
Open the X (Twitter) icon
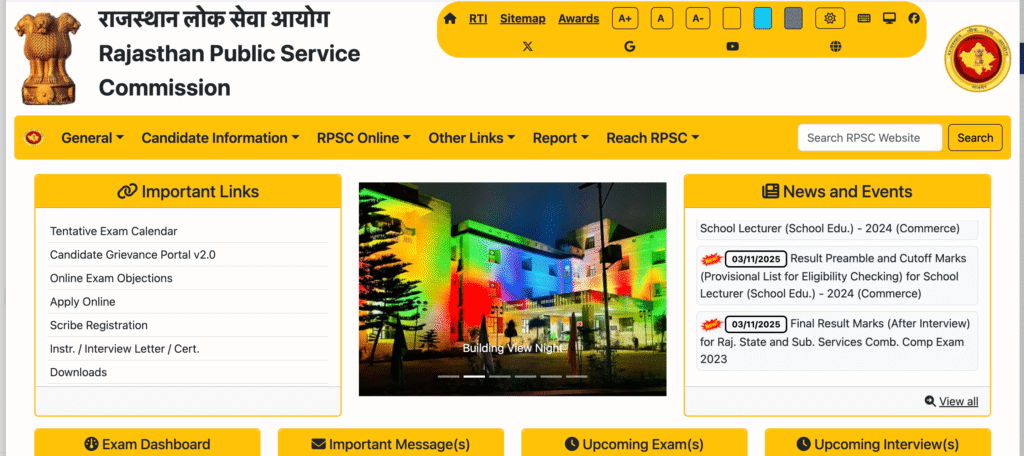click(528, 46)
